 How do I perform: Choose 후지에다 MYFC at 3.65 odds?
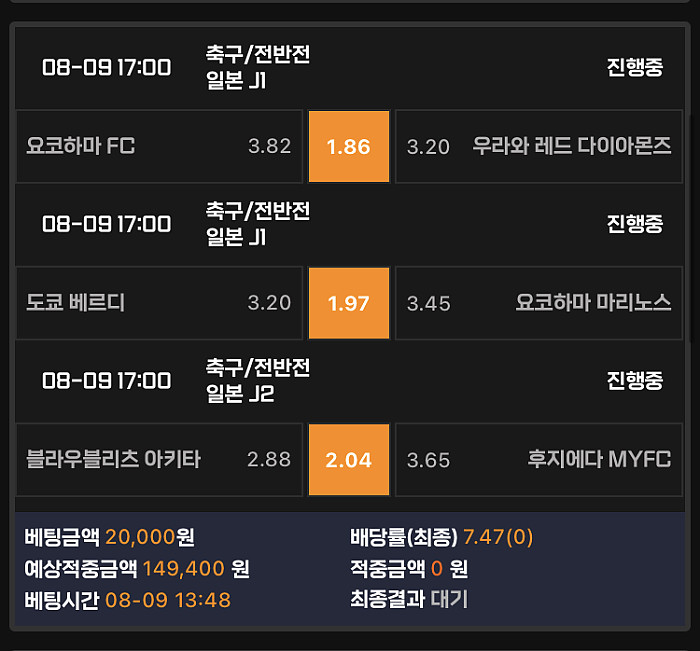(539, 460)
